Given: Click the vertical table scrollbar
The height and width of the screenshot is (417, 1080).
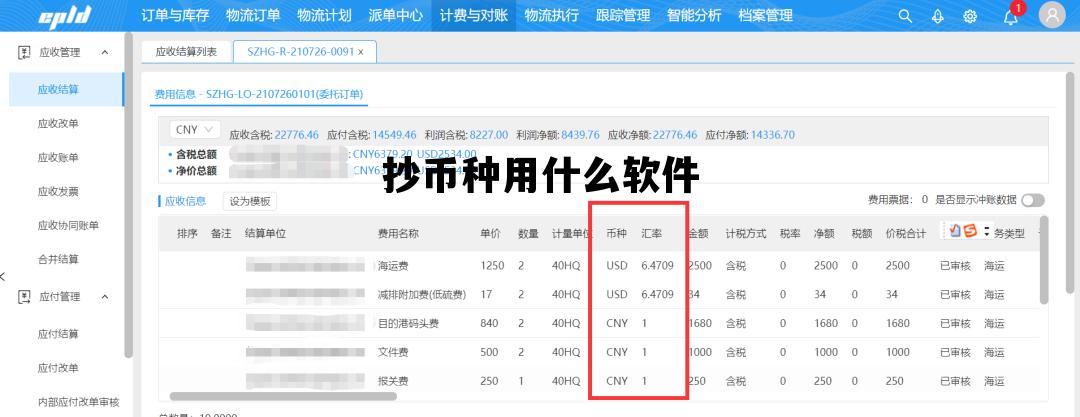Looking at the screenshot, I should (1043, 259).
